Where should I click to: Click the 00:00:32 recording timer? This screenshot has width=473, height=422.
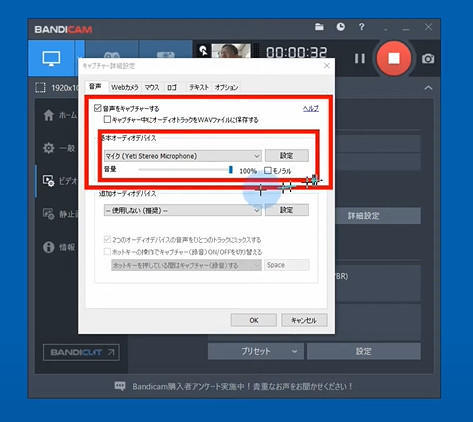coord(296,52)
